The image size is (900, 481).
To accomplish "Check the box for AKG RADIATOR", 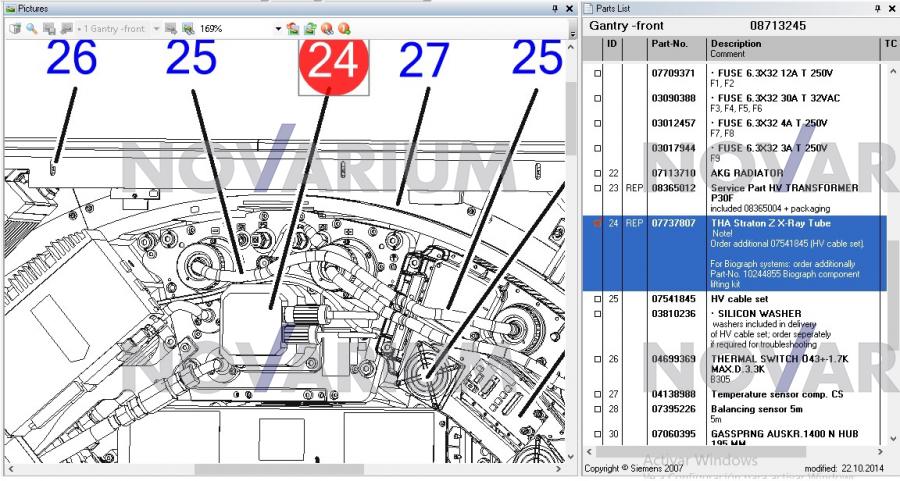I will point(597,173).
